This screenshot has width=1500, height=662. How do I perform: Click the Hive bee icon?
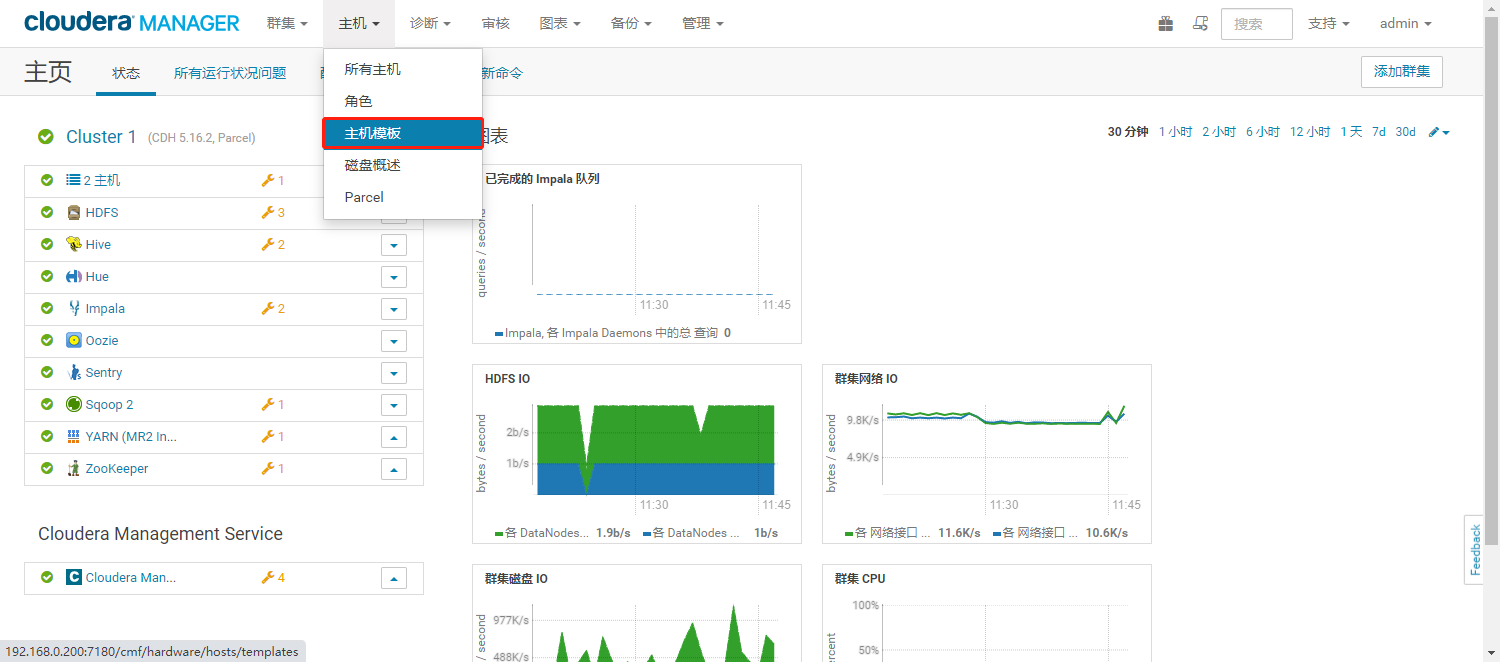point(74,244)
